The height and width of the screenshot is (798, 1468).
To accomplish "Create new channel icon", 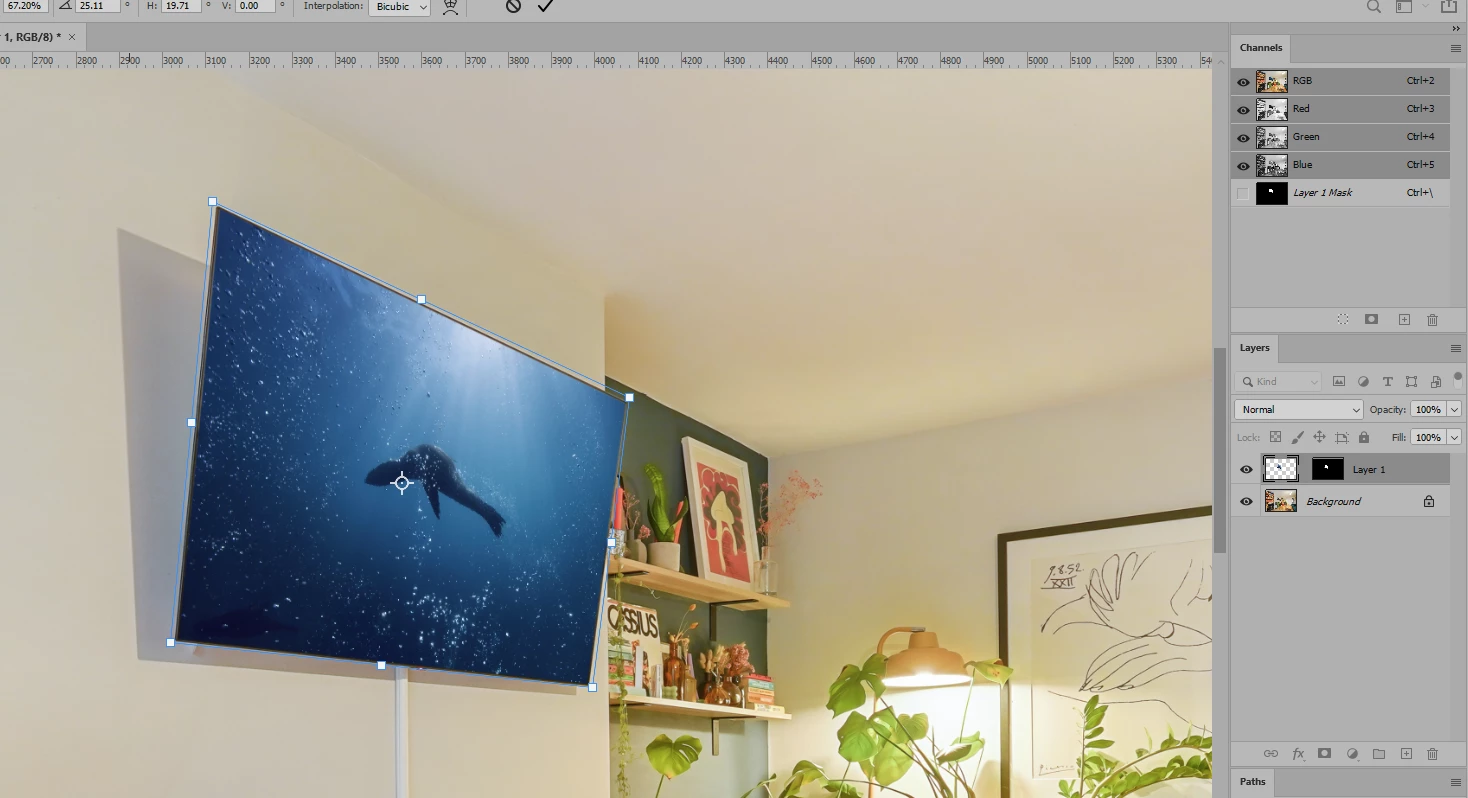I will tap(1404, 319).
